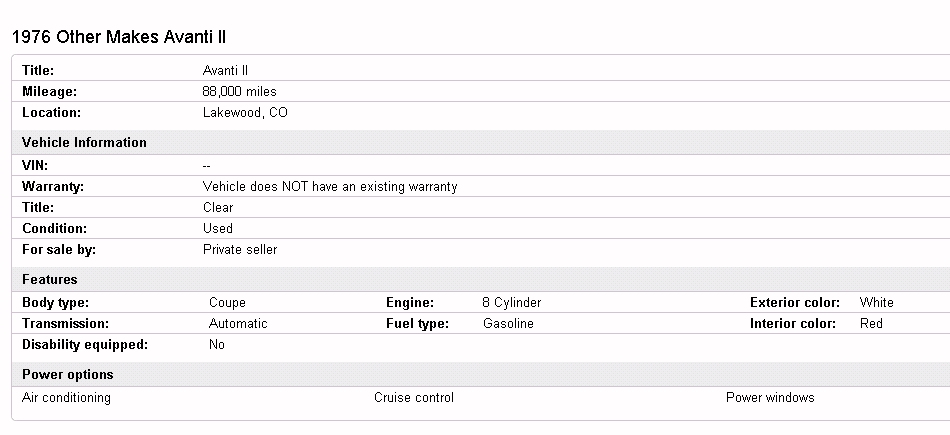Click the "Vehicle Information" section header

[x=84, y=143]
